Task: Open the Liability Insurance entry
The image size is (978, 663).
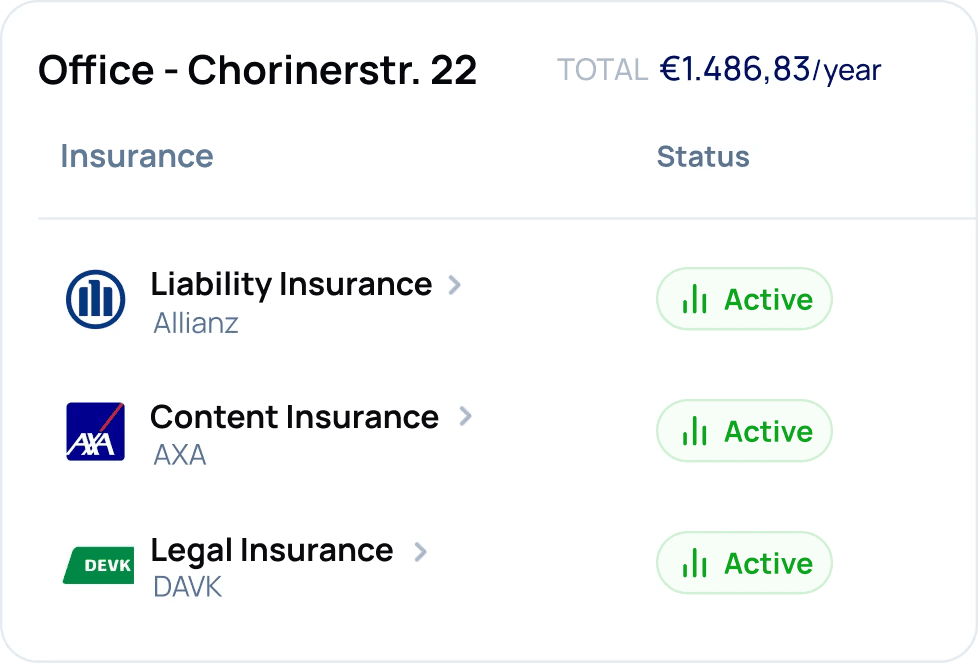Action: [291, 284]
